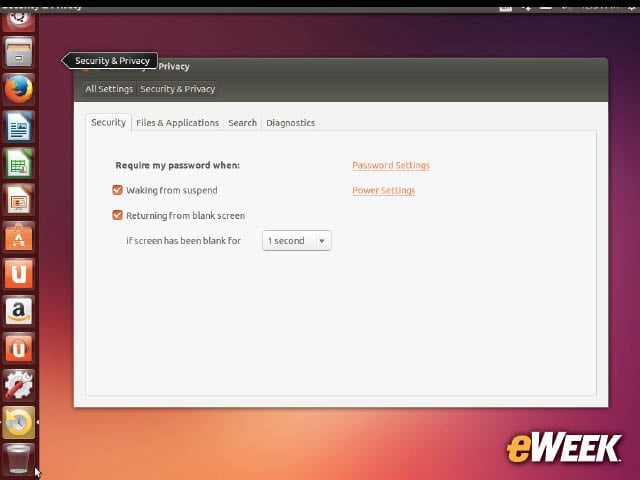Switch to the Security tab
This screenshot has width=640, height=480.
(108, 122)
